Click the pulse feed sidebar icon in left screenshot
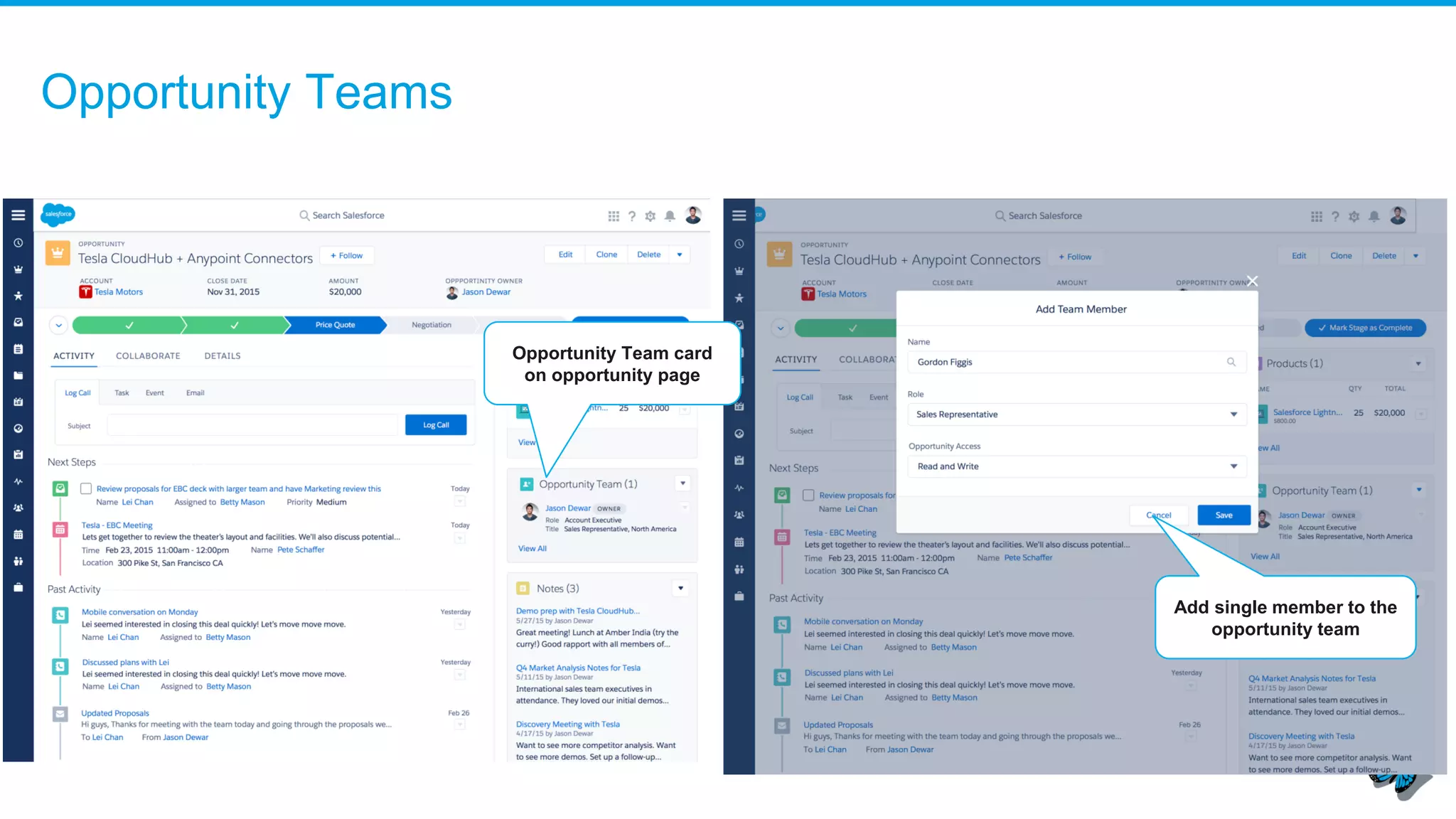 (18, 481)
